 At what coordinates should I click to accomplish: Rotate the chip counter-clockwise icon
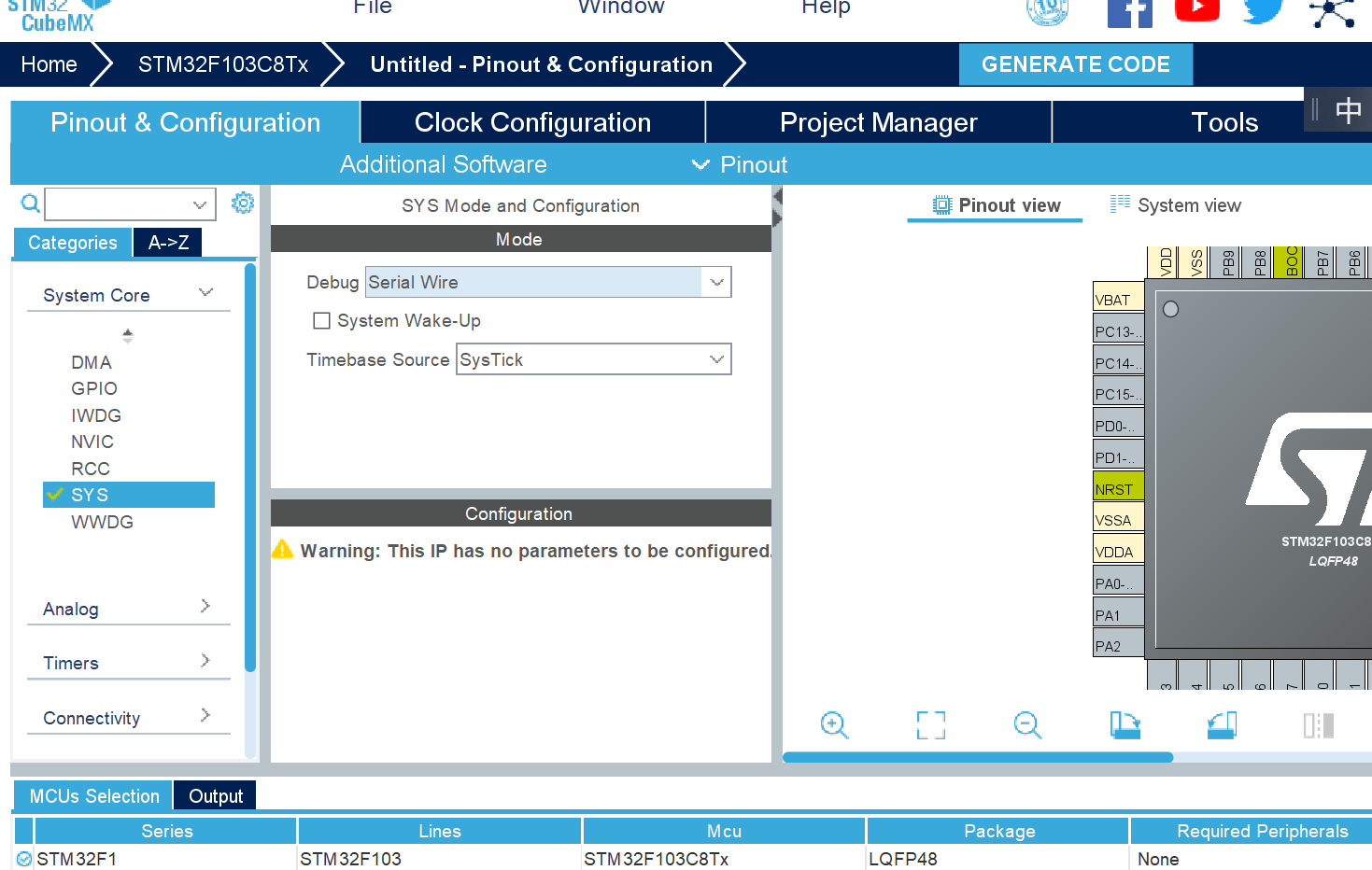[1222, 725]
